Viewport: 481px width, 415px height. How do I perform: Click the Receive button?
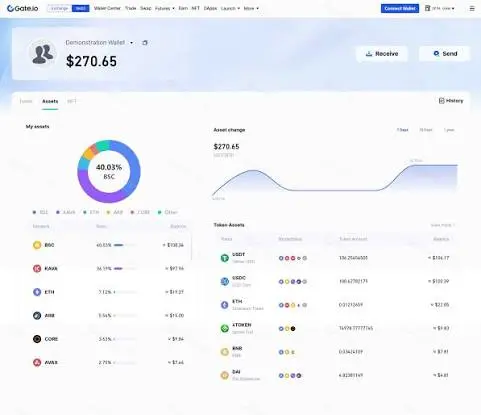coord(382,54)
